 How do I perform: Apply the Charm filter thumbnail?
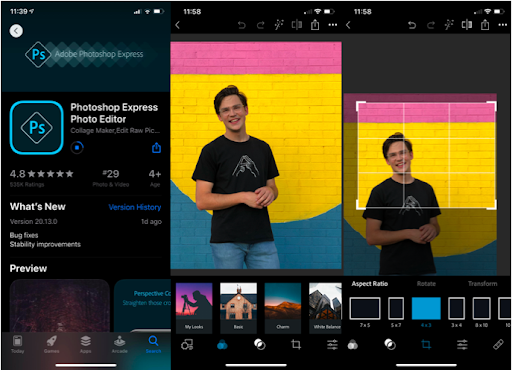(x=283, y=308)
